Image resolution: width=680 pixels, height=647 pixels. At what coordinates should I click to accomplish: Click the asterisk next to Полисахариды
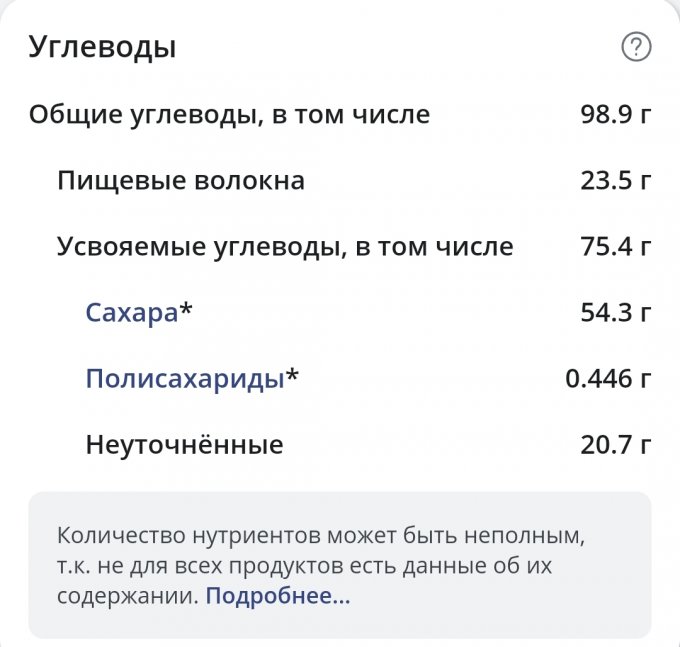point(292,377)
